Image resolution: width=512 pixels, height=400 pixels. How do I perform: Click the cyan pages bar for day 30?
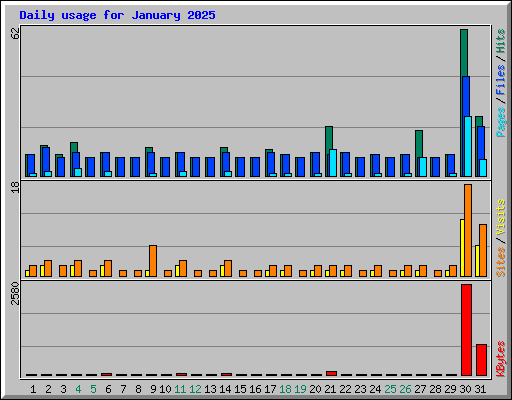[468, 146]
